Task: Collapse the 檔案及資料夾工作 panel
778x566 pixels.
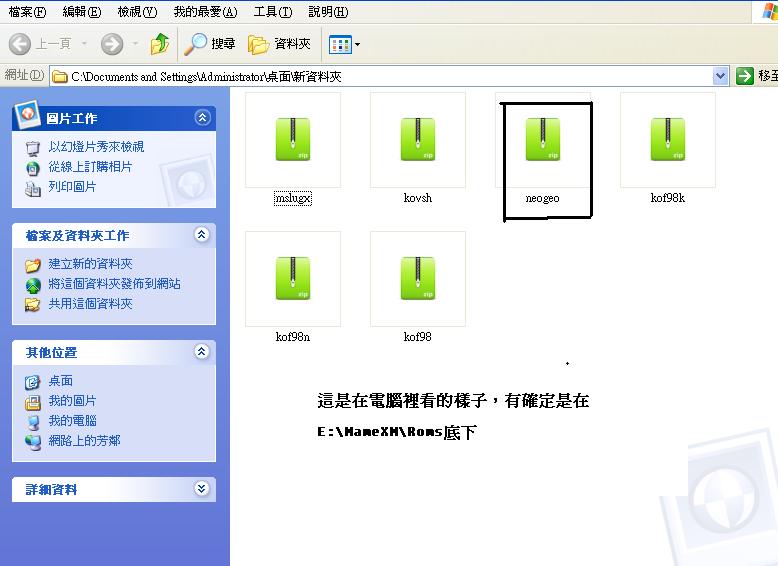Action: 202,235
